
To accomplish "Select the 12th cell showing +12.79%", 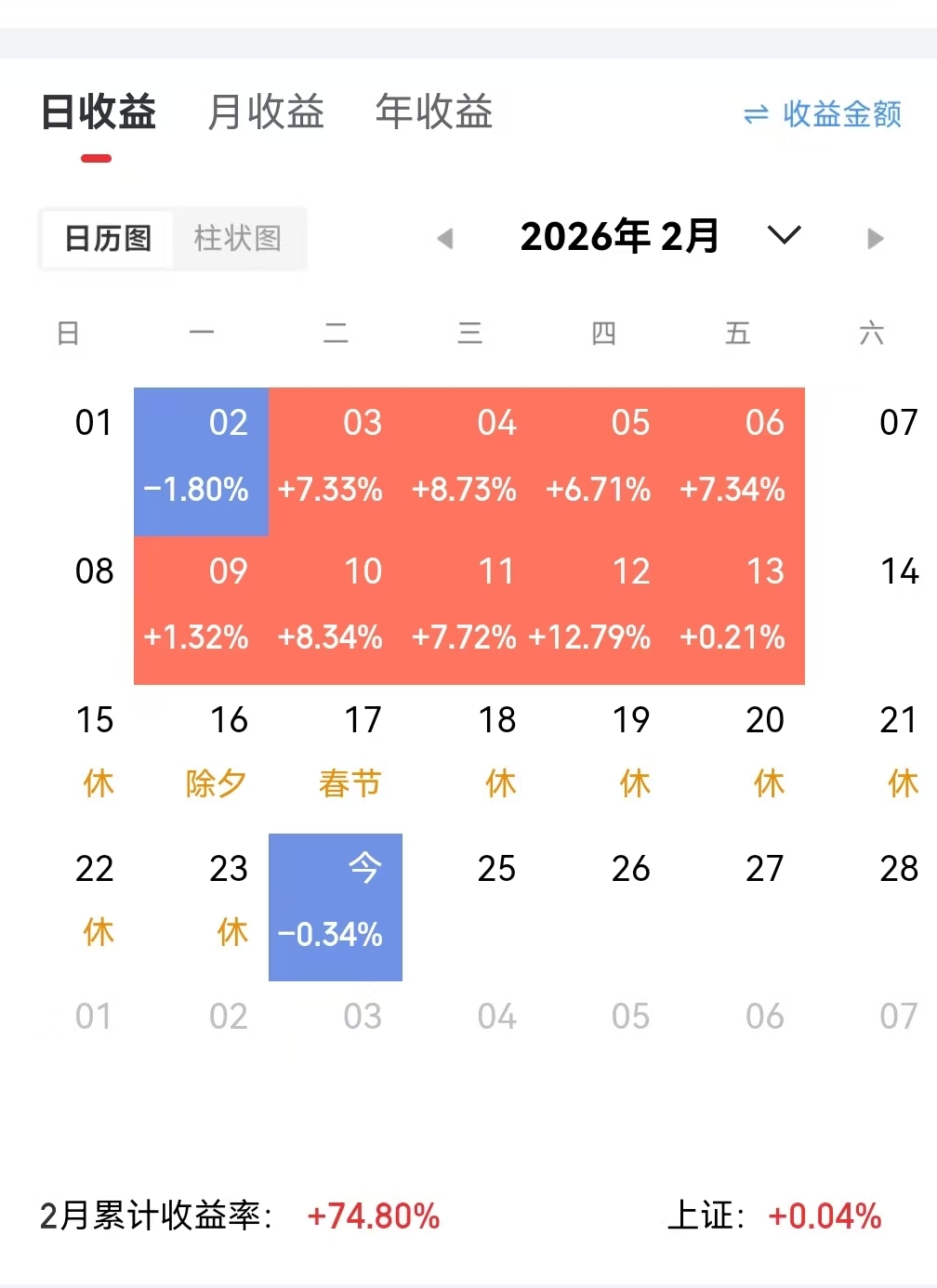I will click(603, 610).
